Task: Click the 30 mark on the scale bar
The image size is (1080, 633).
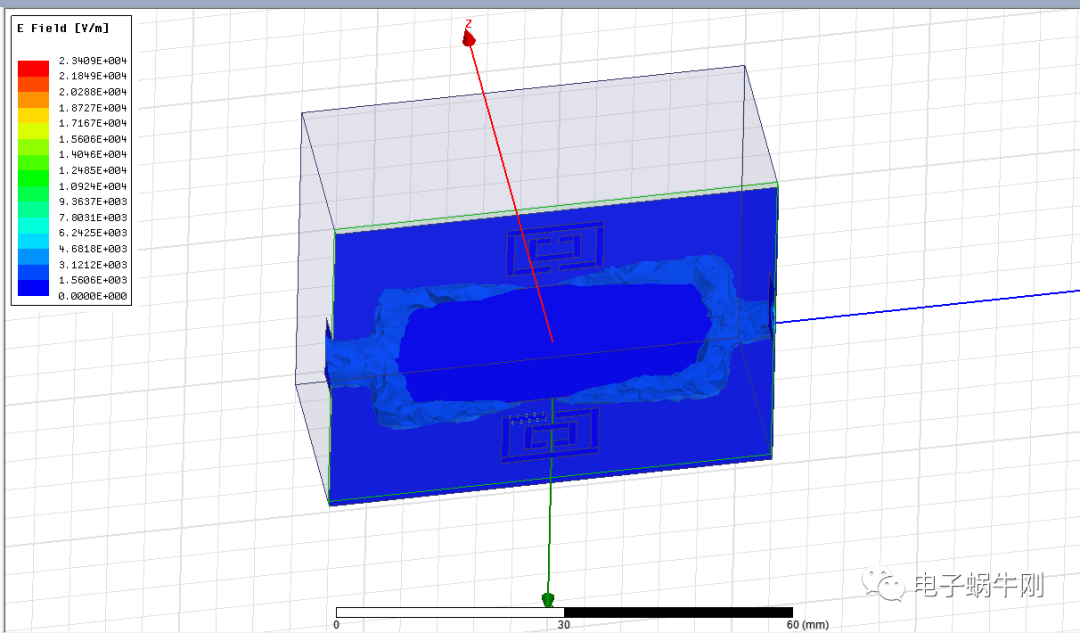Action: pos(564,625)
